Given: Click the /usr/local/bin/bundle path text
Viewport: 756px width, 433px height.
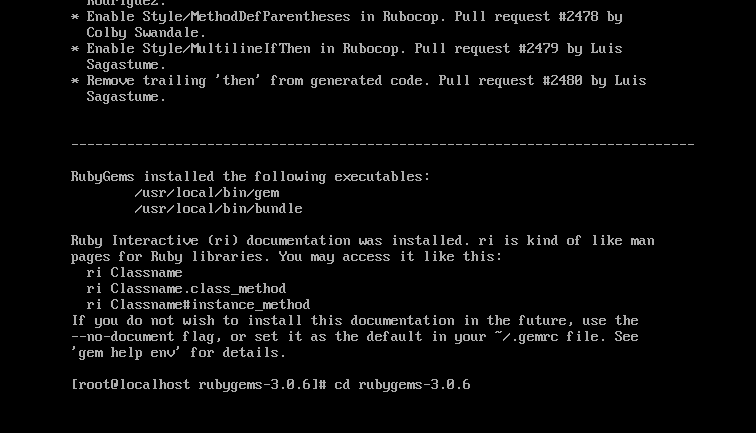Looking at the screenshot, I should point(218,209).
